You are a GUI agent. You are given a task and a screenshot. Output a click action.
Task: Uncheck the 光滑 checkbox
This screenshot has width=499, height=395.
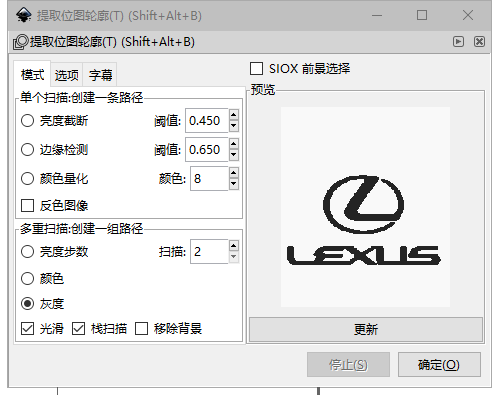pyautogui.click(x=27, y=329)
